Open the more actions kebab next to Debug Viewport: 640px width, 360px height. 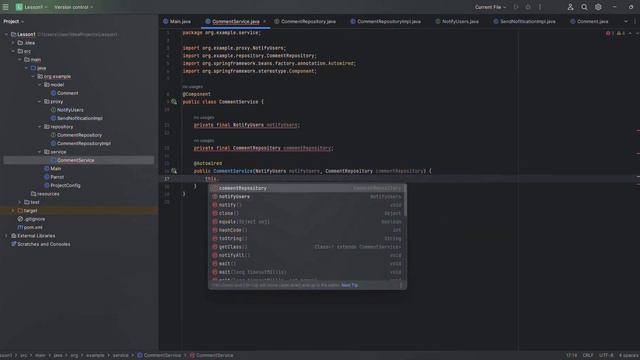[540, 7]
